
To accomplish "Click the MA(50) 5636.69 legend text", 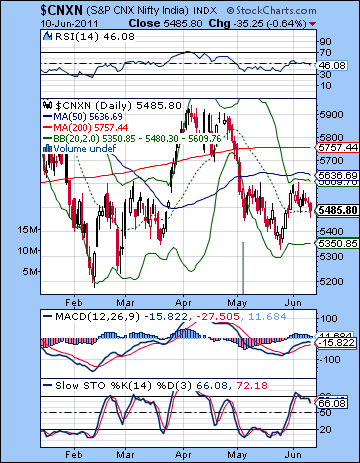I will point(88,117).
